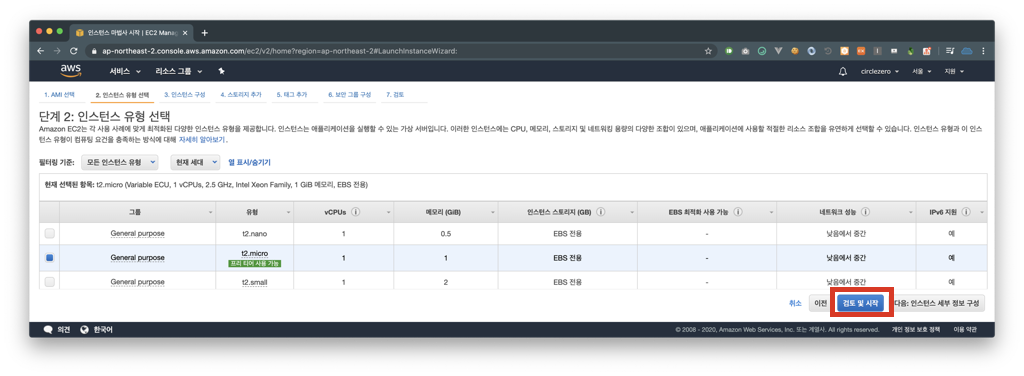The image size is (1024, 376).
Task: Click the AWS logo home icon
Action: click(71, 70)
